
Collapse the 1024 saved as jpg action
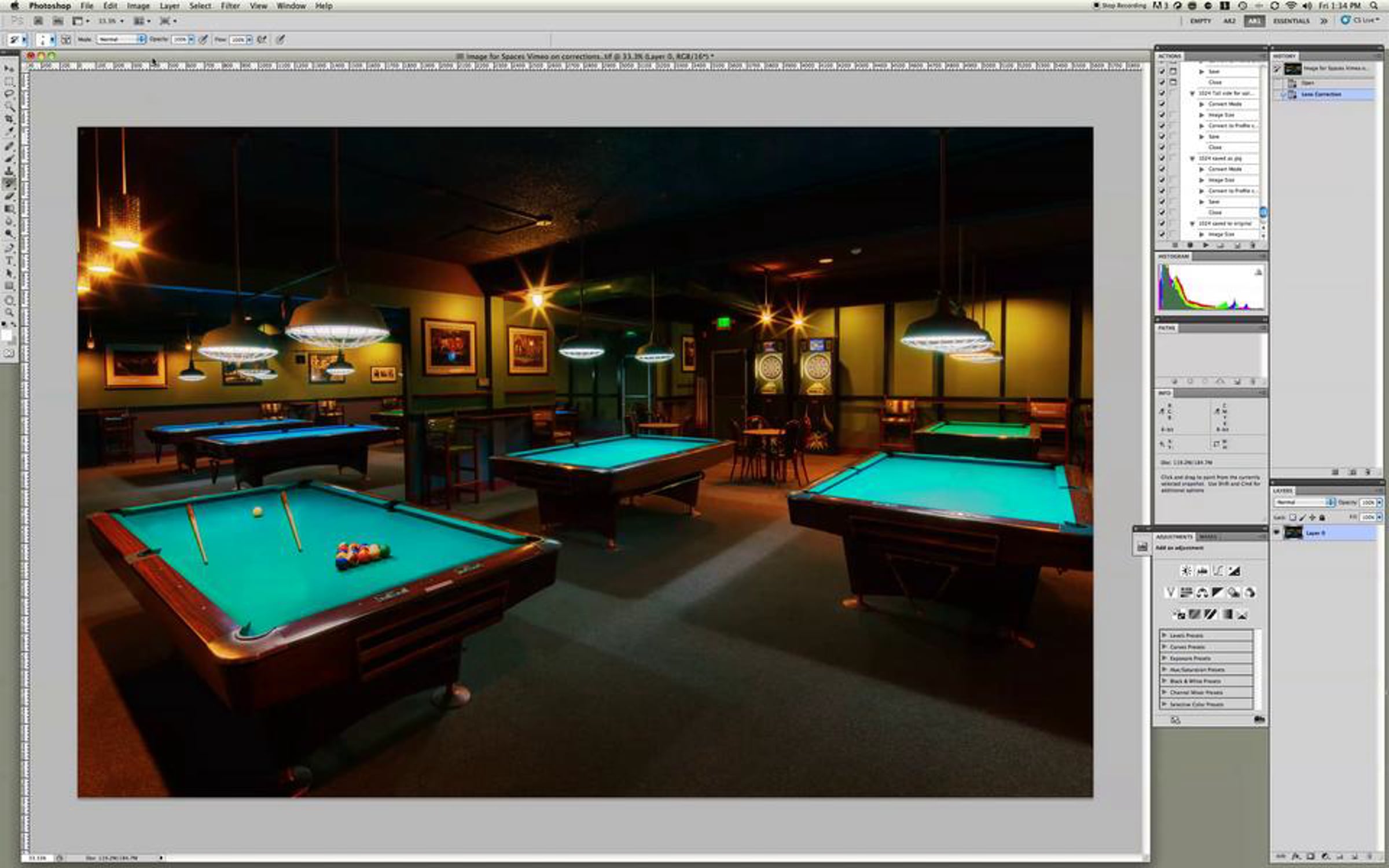pos(1192,159)
